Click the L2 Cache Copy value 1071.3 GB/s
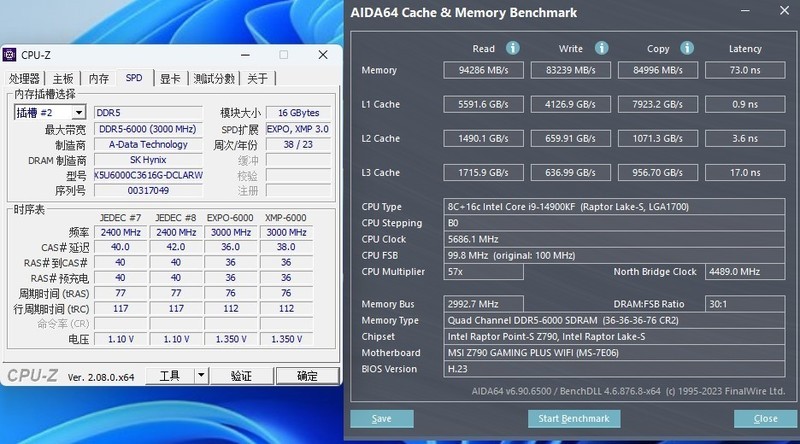Screen dimensions: 800x444 click(x=658, y=138)
